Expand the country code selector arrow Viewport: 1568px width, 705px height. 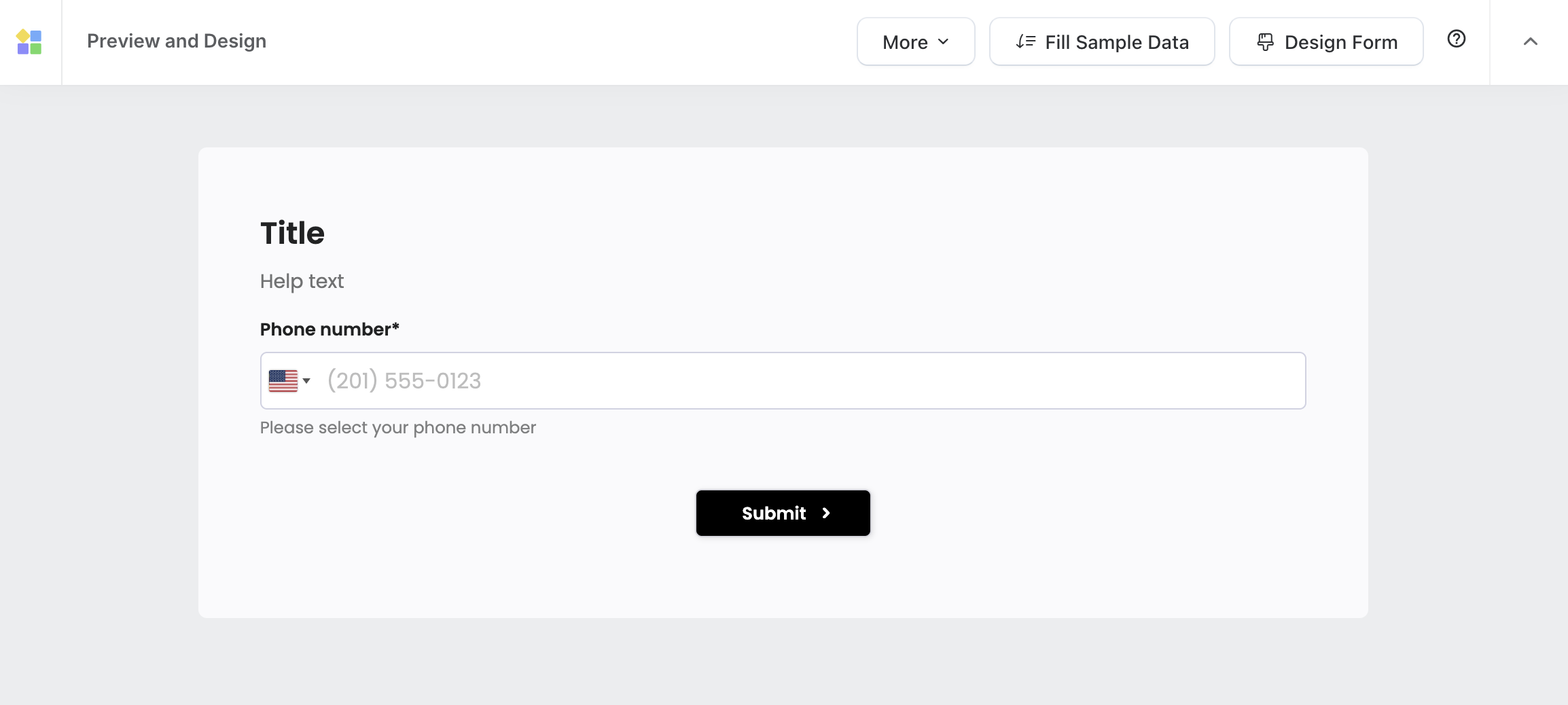(x=306, y=381)
